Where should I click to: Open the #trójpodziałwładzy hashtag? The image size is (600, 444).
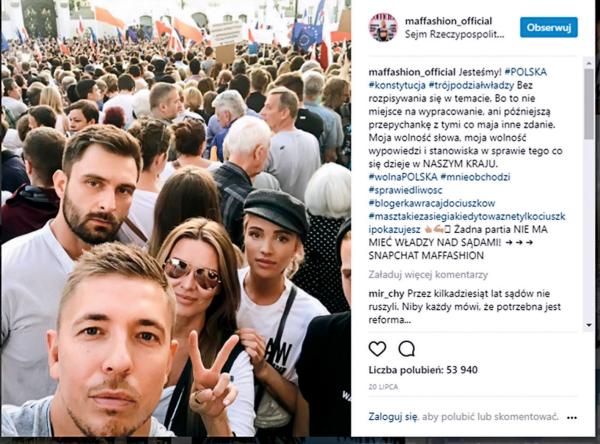coord(471,85)
